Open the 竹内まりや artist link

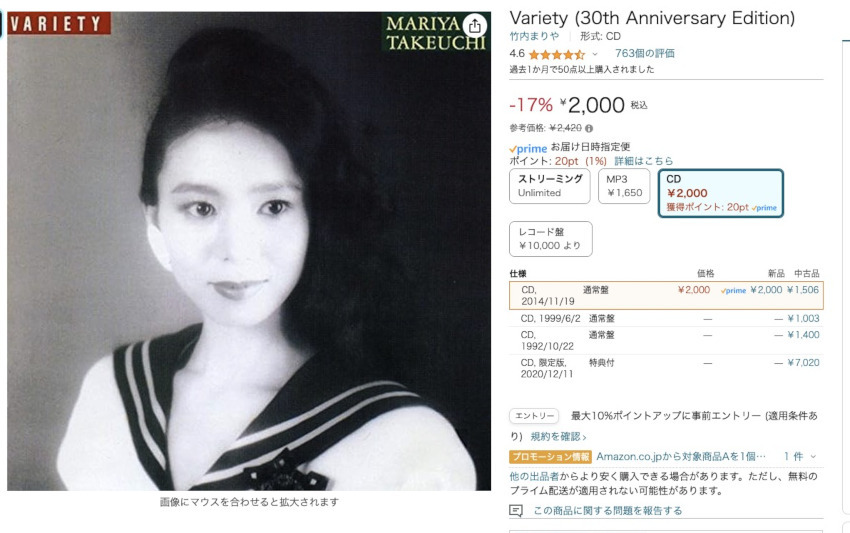pyautogui.click(x=534, y=36)
